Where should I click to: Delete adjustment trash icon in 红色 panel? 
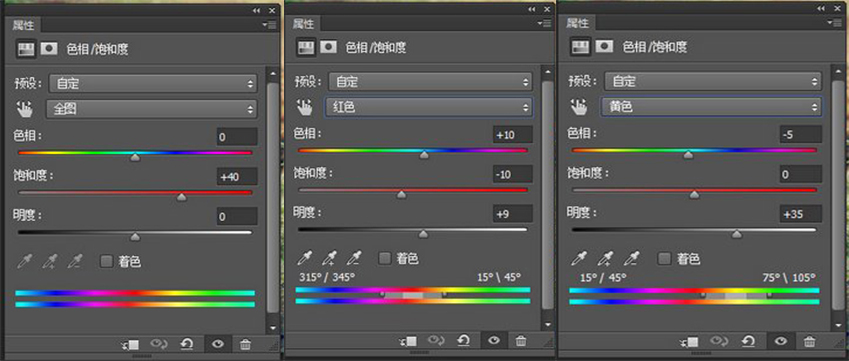[521, 341]
